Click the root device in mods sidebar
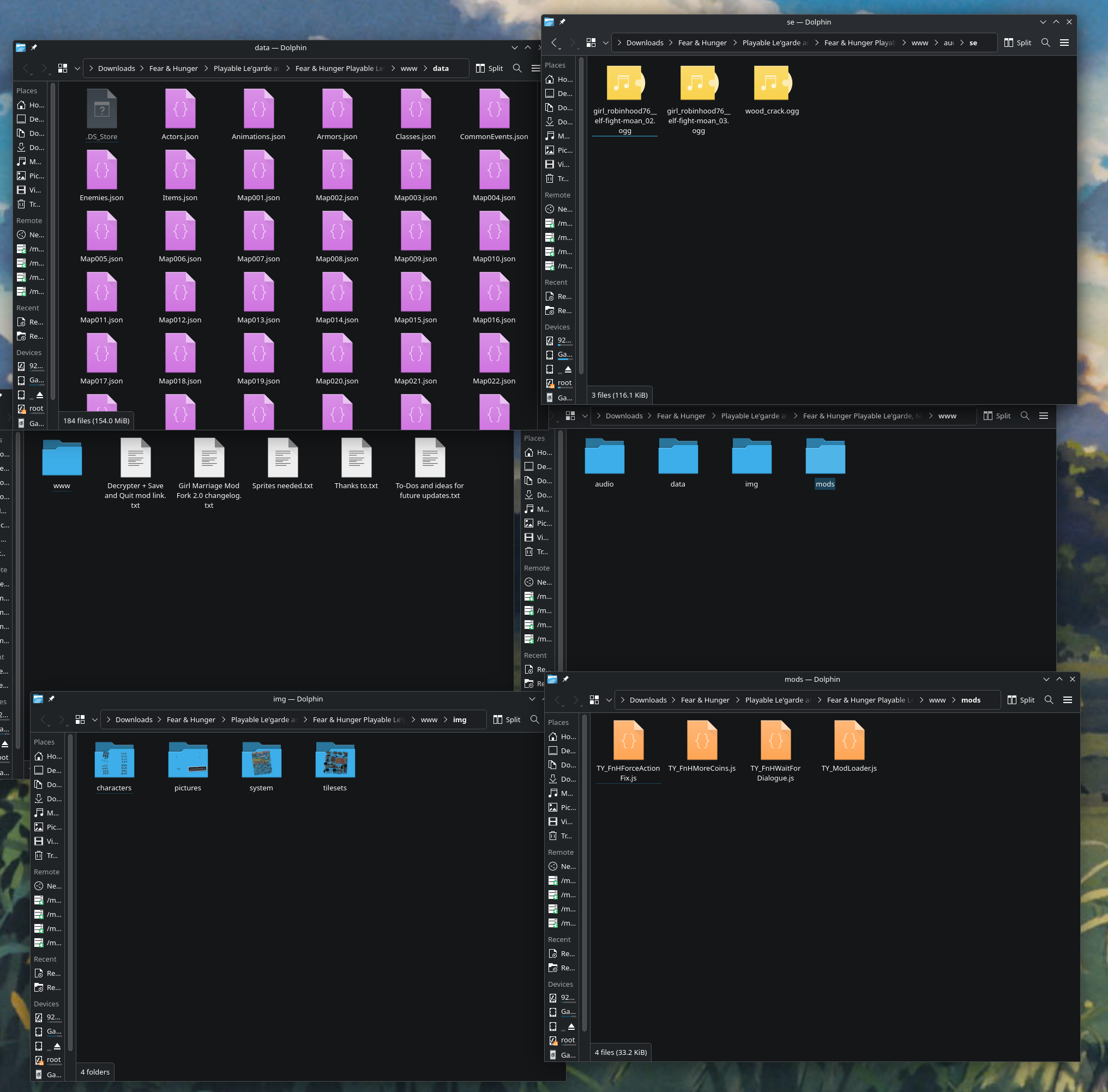Screen dimensions: 1108x1092 click(567, 1040)
